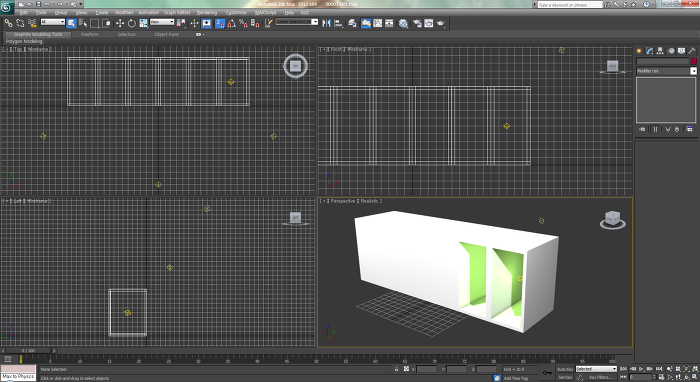The height and width of the screenshot is (382, 700).
Task: Open the Curve Editor
Action: click(x=378, y=23)
